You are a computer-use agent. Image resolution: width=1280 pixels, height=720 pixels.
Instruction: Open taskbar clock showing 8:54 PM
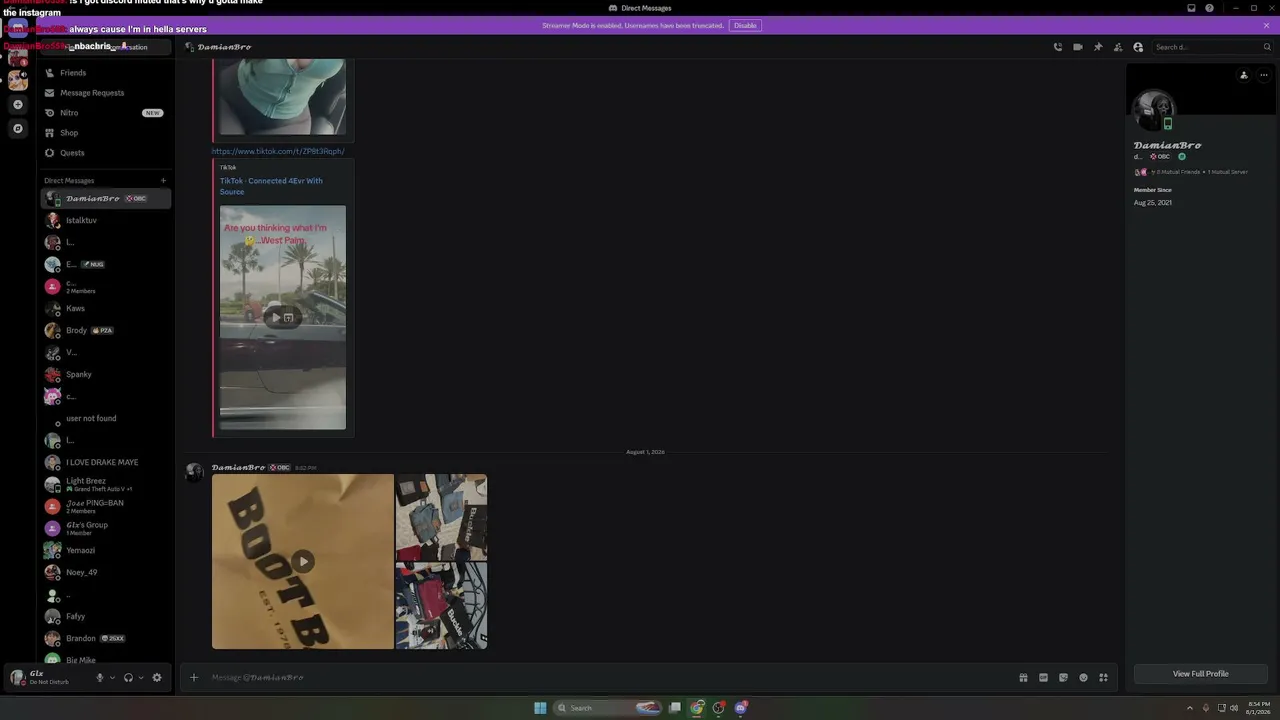(x=1257, y=708)
